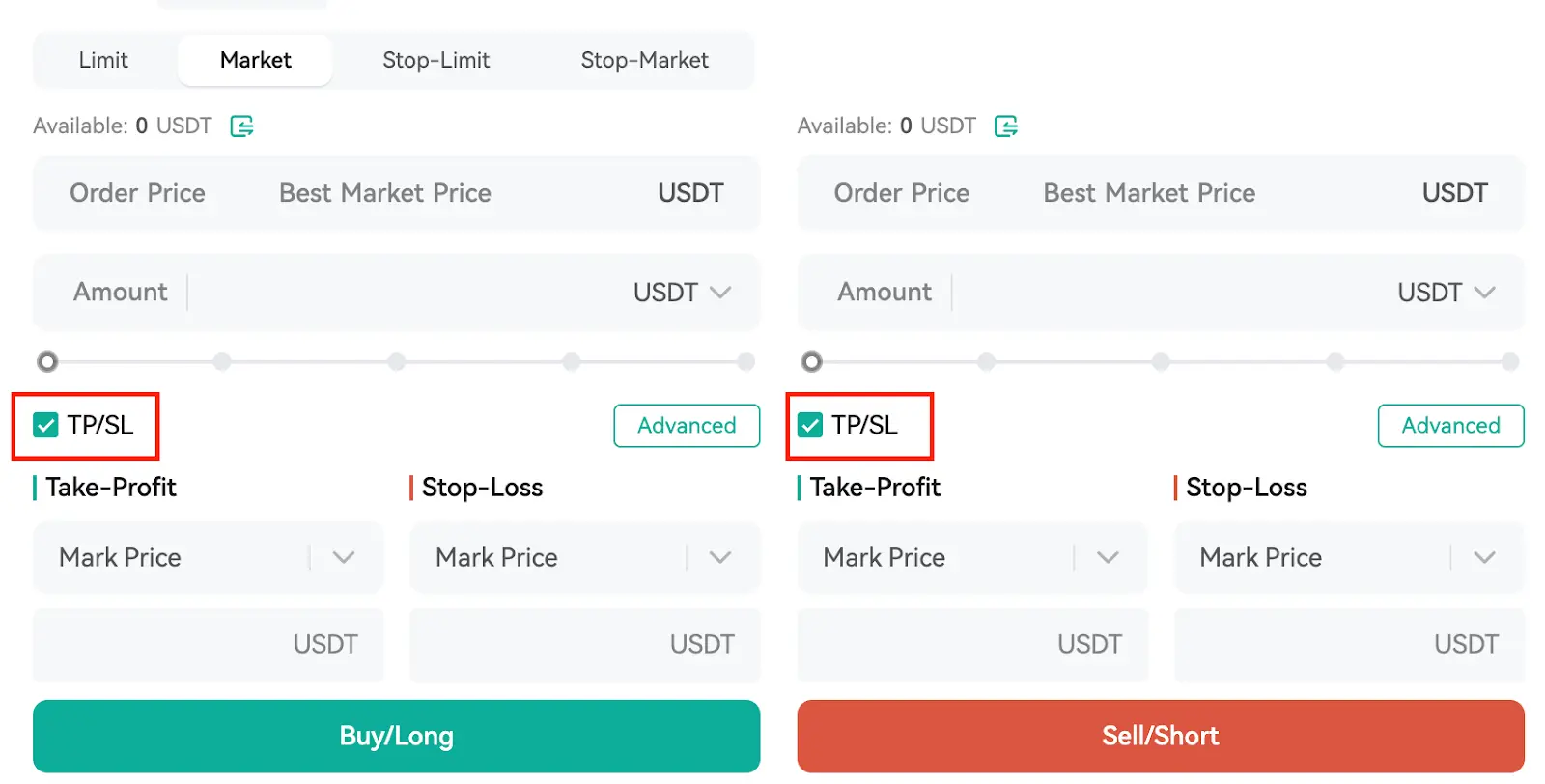Open Advanced TP/SL settings on Buy side
Image resolution: width=1545 pixels, height=784 pixels.
tap(687, 426)
